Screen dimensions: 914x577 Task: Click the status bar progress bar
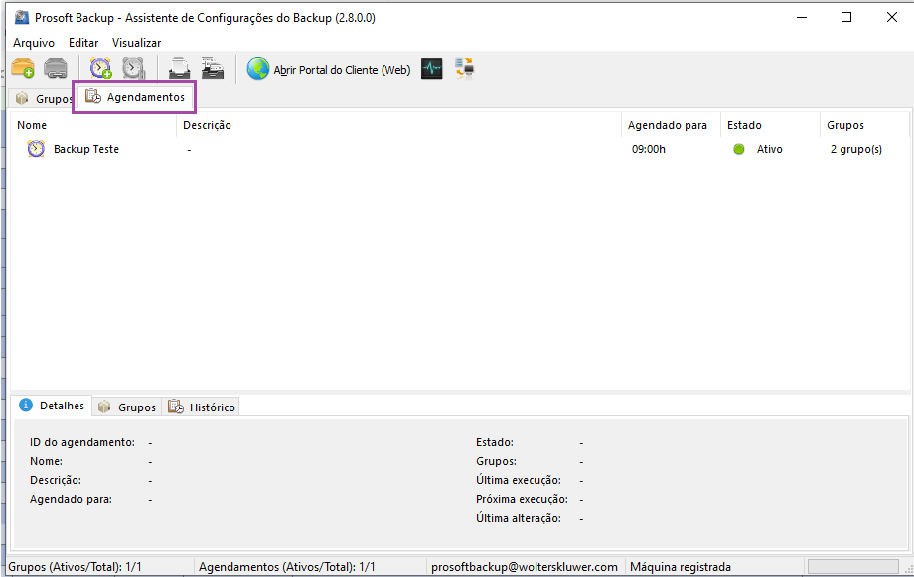click(853, 567)
